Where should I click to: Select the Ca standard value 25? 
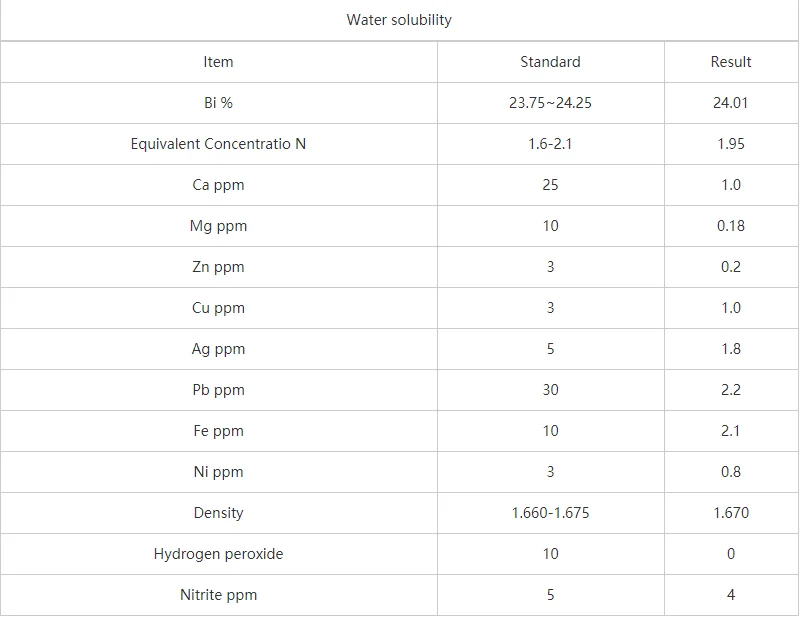pyautogui.click(x=550, y=185)
